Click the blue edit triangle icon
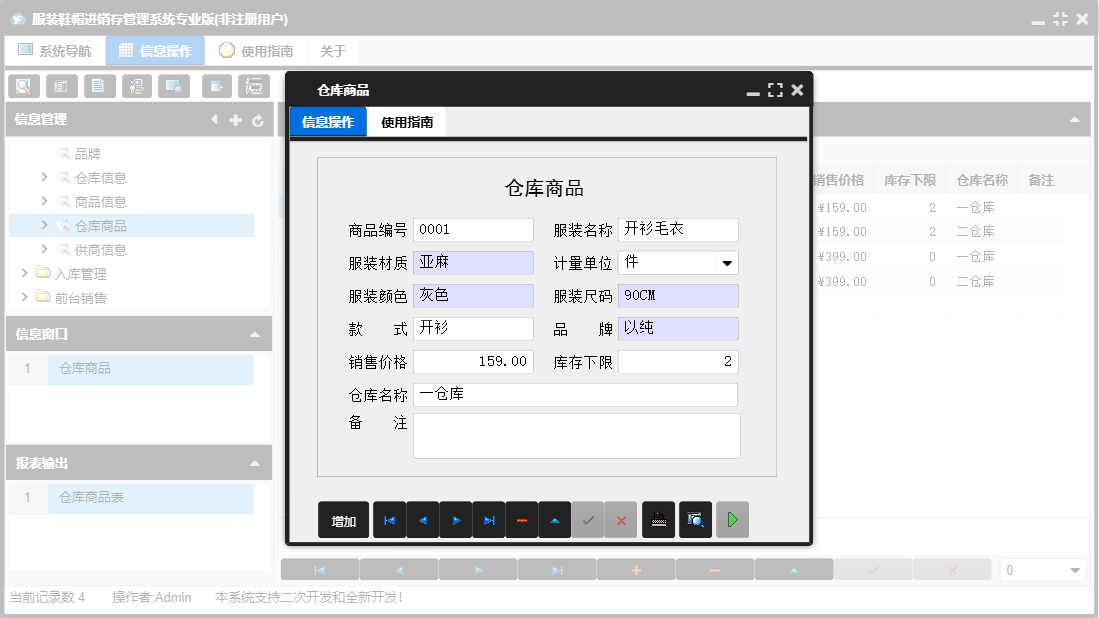 (556, 519)
